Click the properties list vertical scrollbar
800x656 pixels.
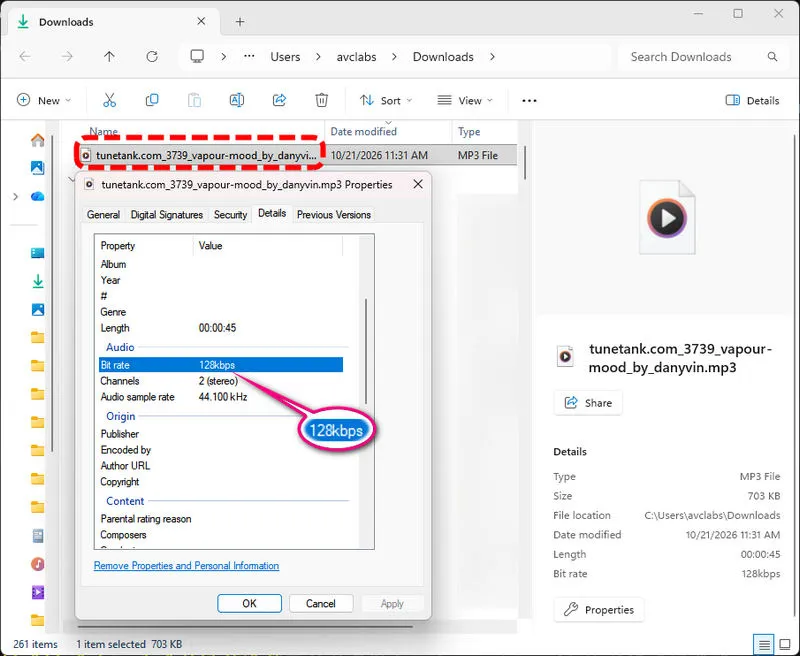pos(366,352)
